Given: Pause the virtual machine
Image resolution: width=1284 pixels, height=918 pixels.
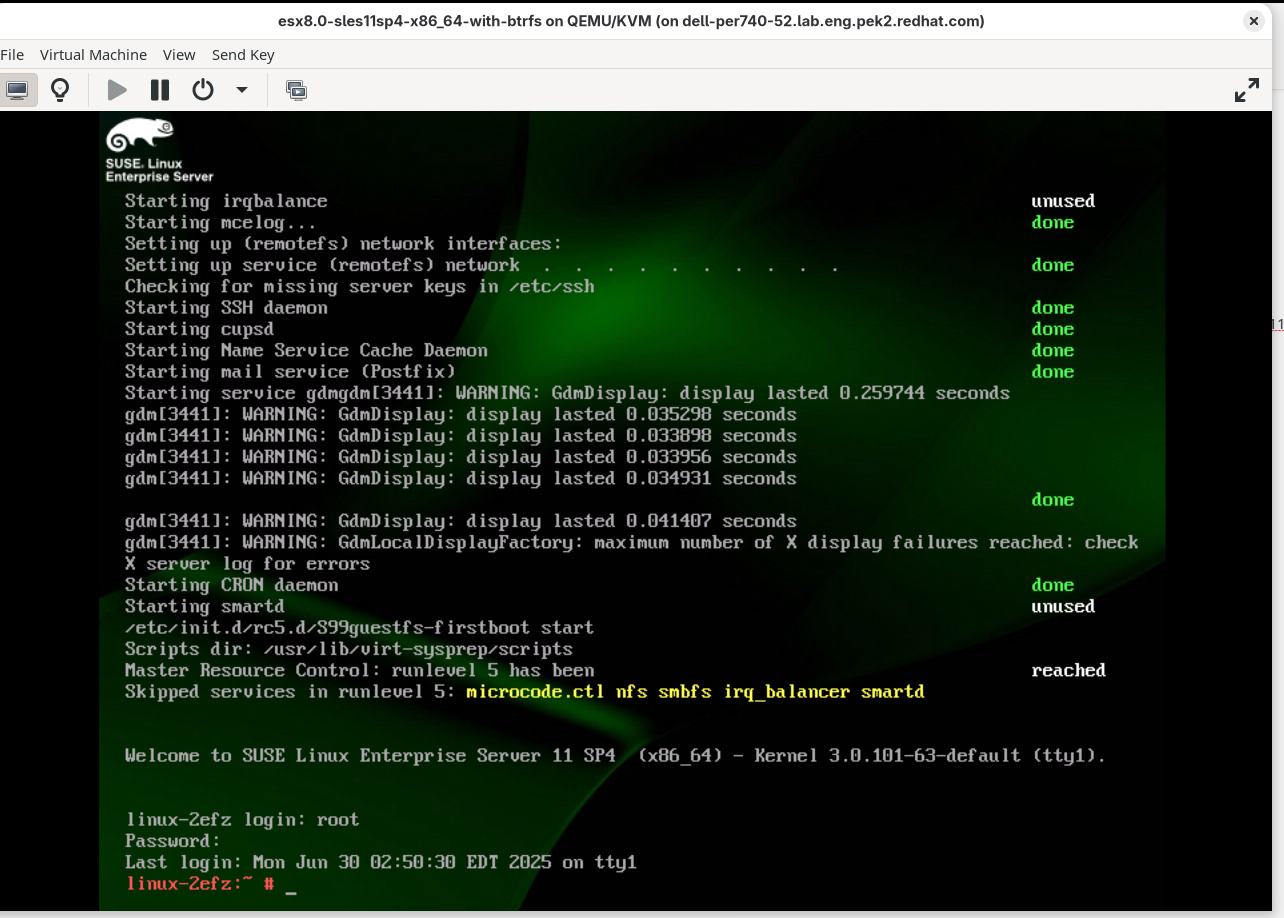Looking at the screenshot, I should (x=160, y=90).
